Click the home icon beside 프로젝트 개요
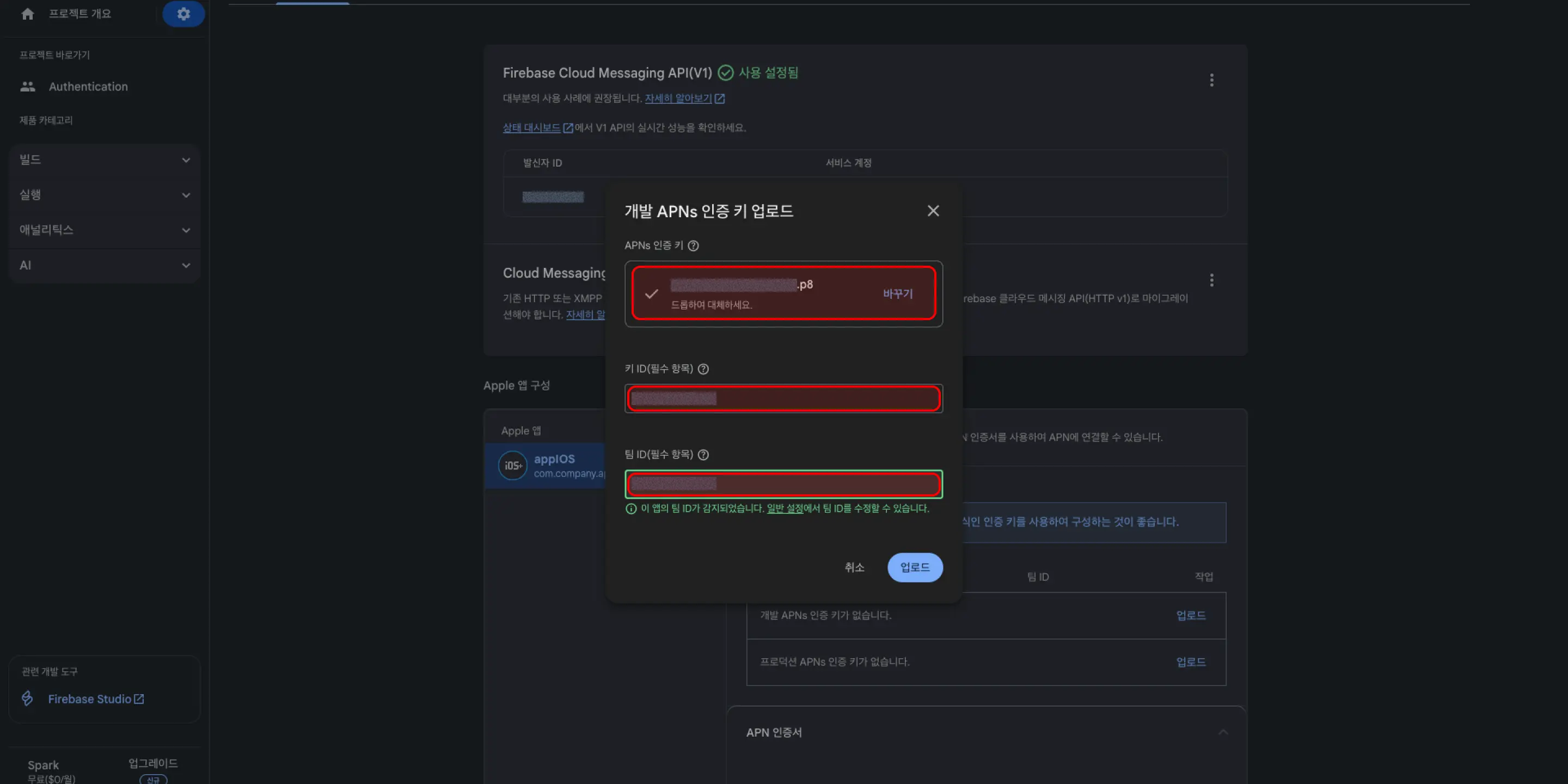The height and width of the screenshot is (784, 1568). pyautogui.click(x=27, y=14)
